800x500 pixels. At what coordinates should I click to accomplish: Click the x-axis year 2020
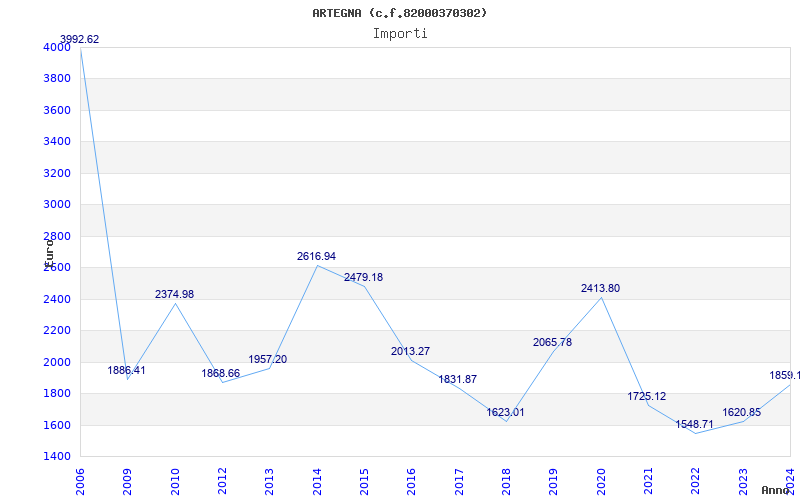tap(601, 482)
